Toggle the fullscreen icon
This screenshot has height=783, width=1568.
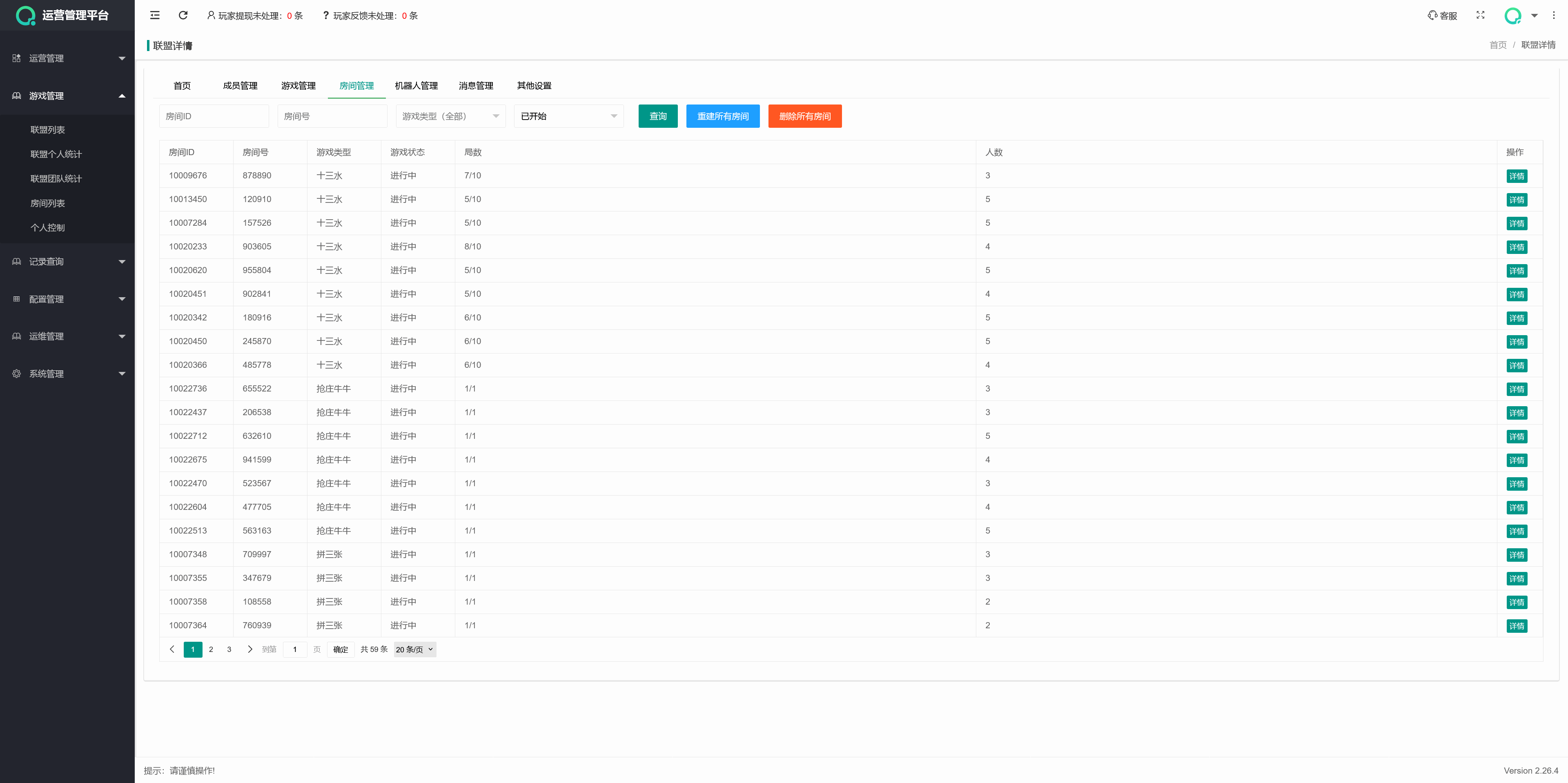1480,15
